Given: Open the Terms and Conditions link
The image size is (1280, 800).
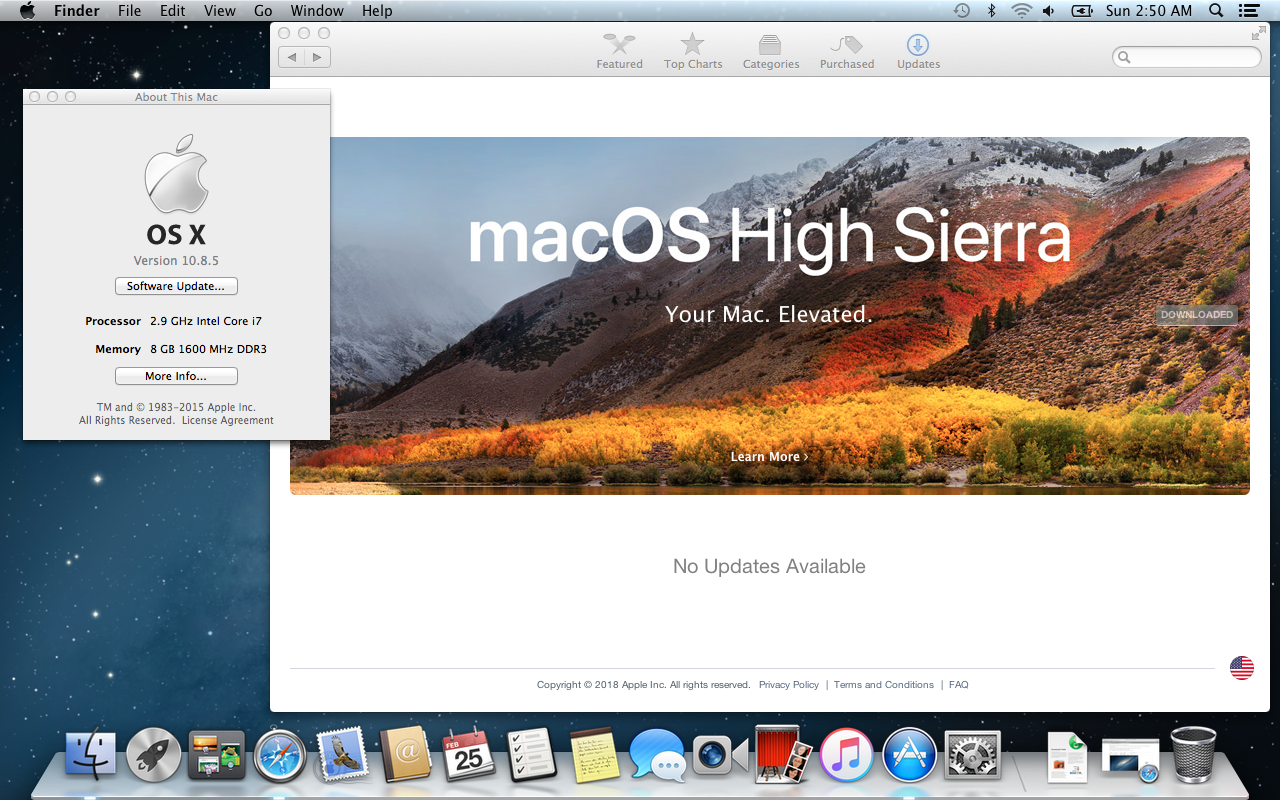Looking at the screenshot, I should pyautogui.click(x=884, y=685).
